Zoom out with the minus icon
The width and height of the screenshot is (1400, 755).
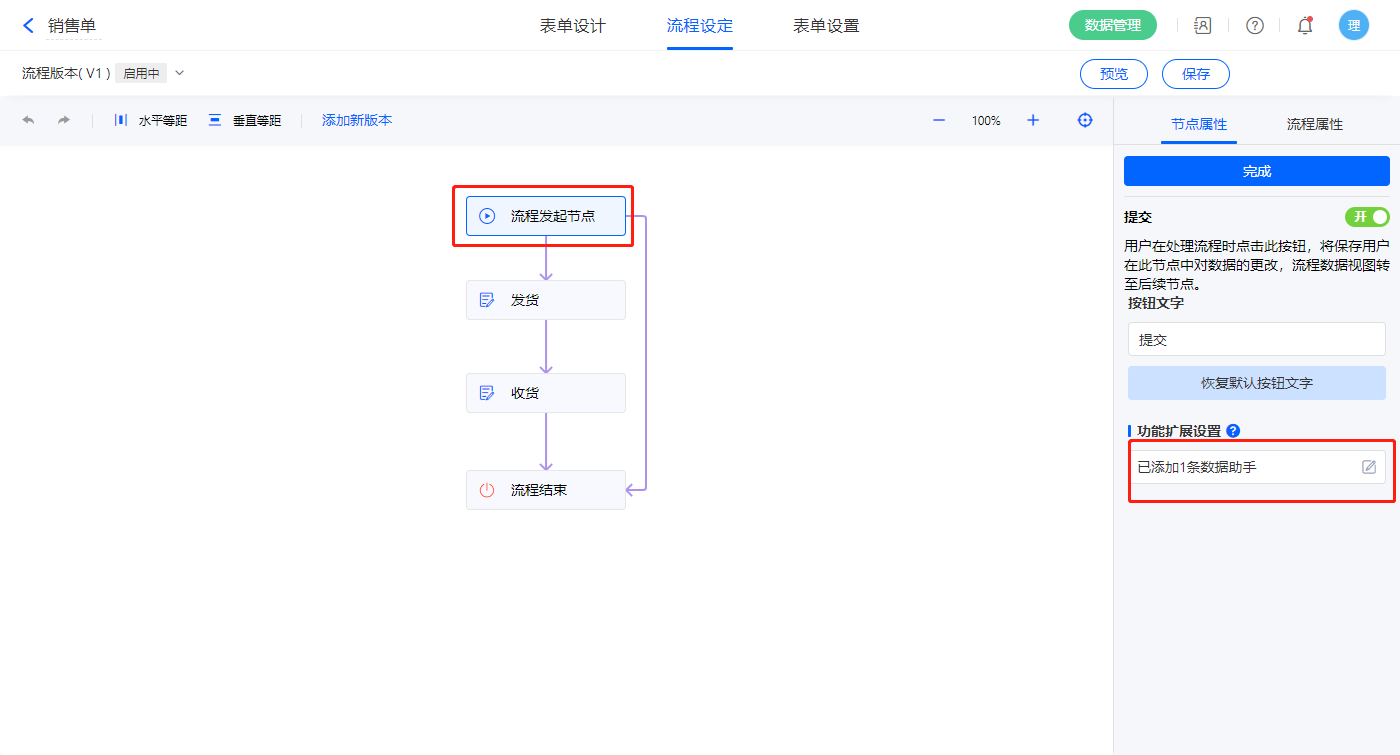pos(939,120)
